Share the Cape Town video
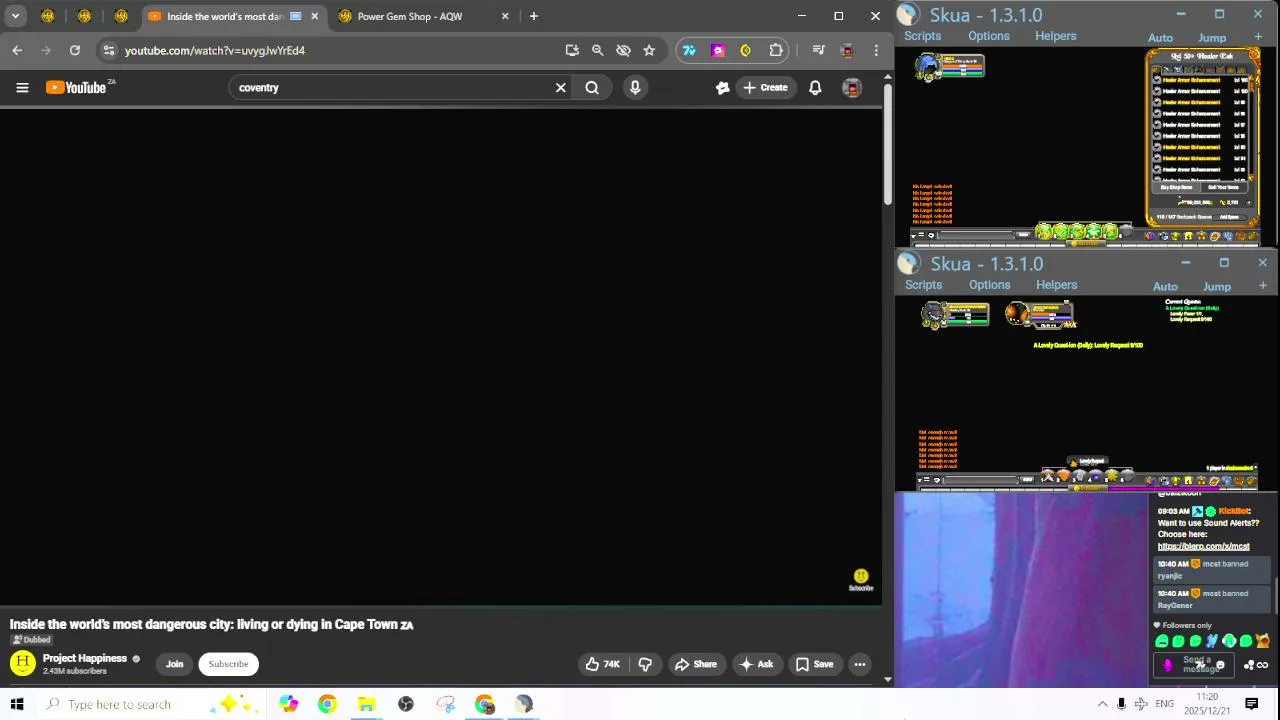 point(695,664)
